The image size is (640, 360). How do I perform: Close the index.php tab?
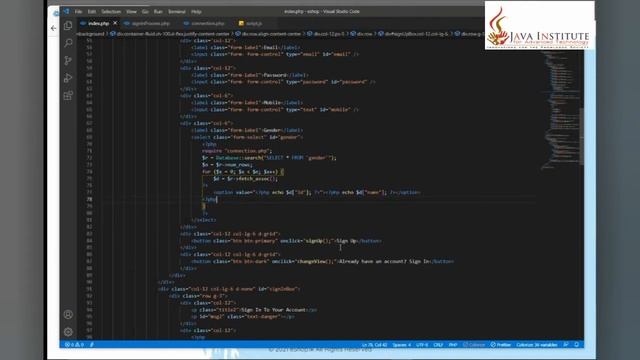[115, 23]
